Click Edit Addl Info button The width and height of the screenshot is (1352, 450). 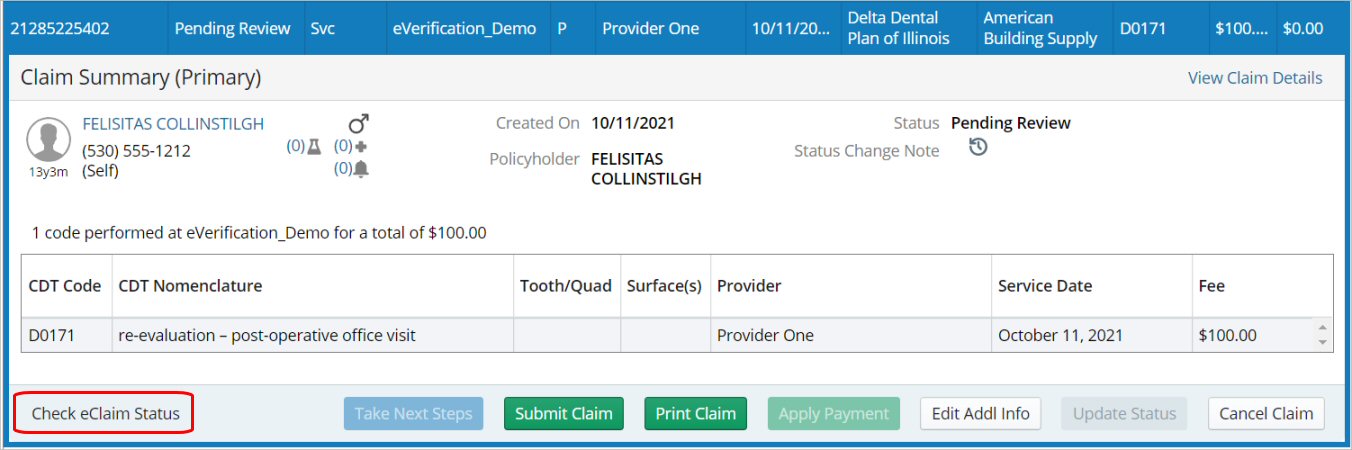click(x=980, y=413)
